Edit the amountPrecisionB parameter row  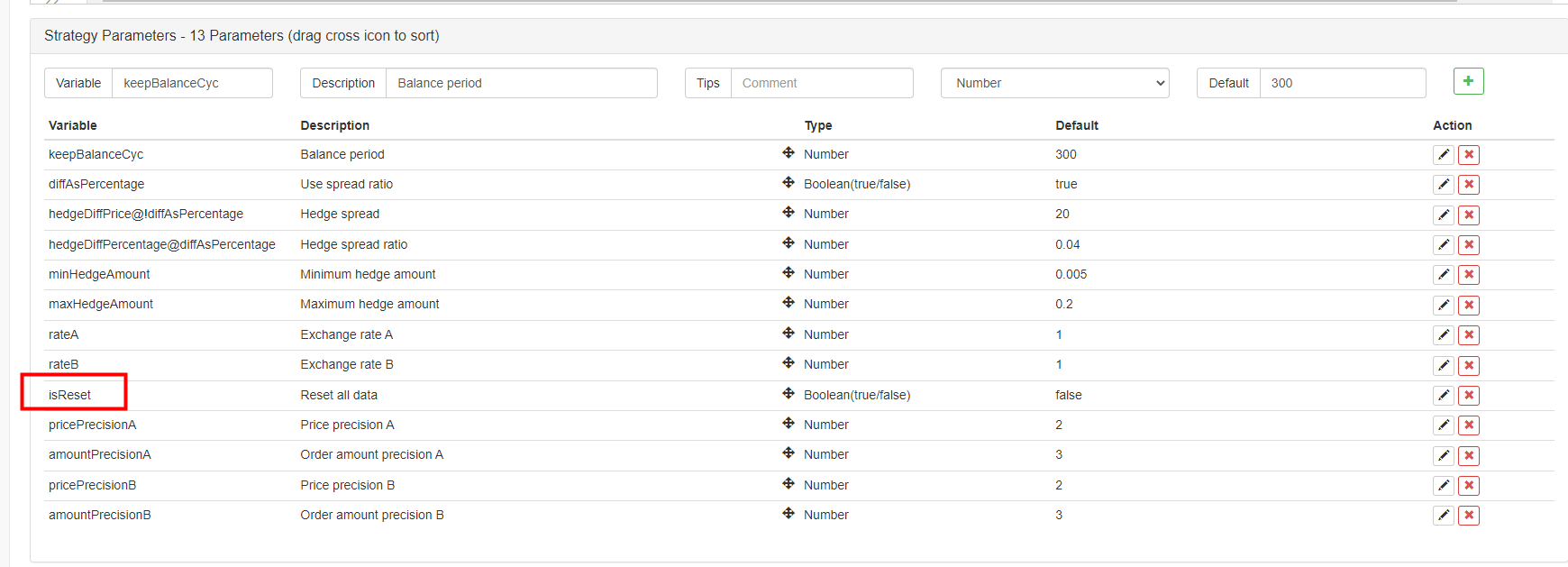(1443, 516)
